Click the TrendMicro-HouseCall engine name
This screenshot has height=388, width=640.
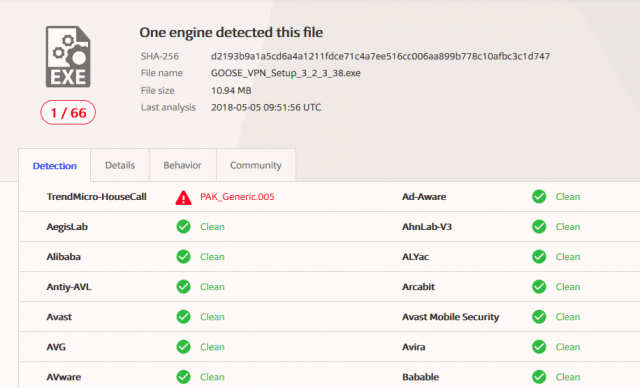pyautogui.click(x=97, y=197)
